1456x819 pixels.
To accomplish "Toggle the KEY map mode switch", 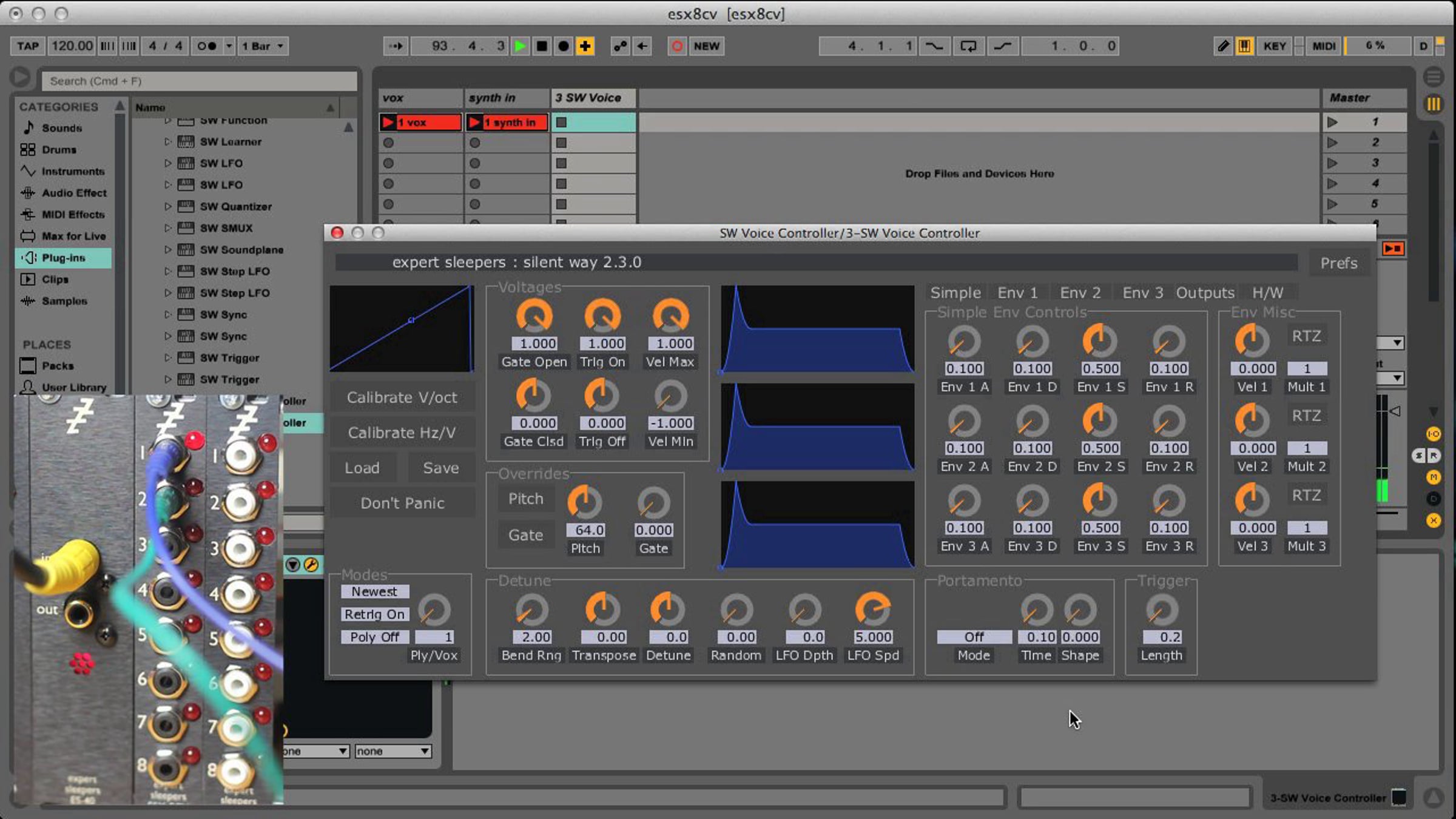I will point(1275,46).
